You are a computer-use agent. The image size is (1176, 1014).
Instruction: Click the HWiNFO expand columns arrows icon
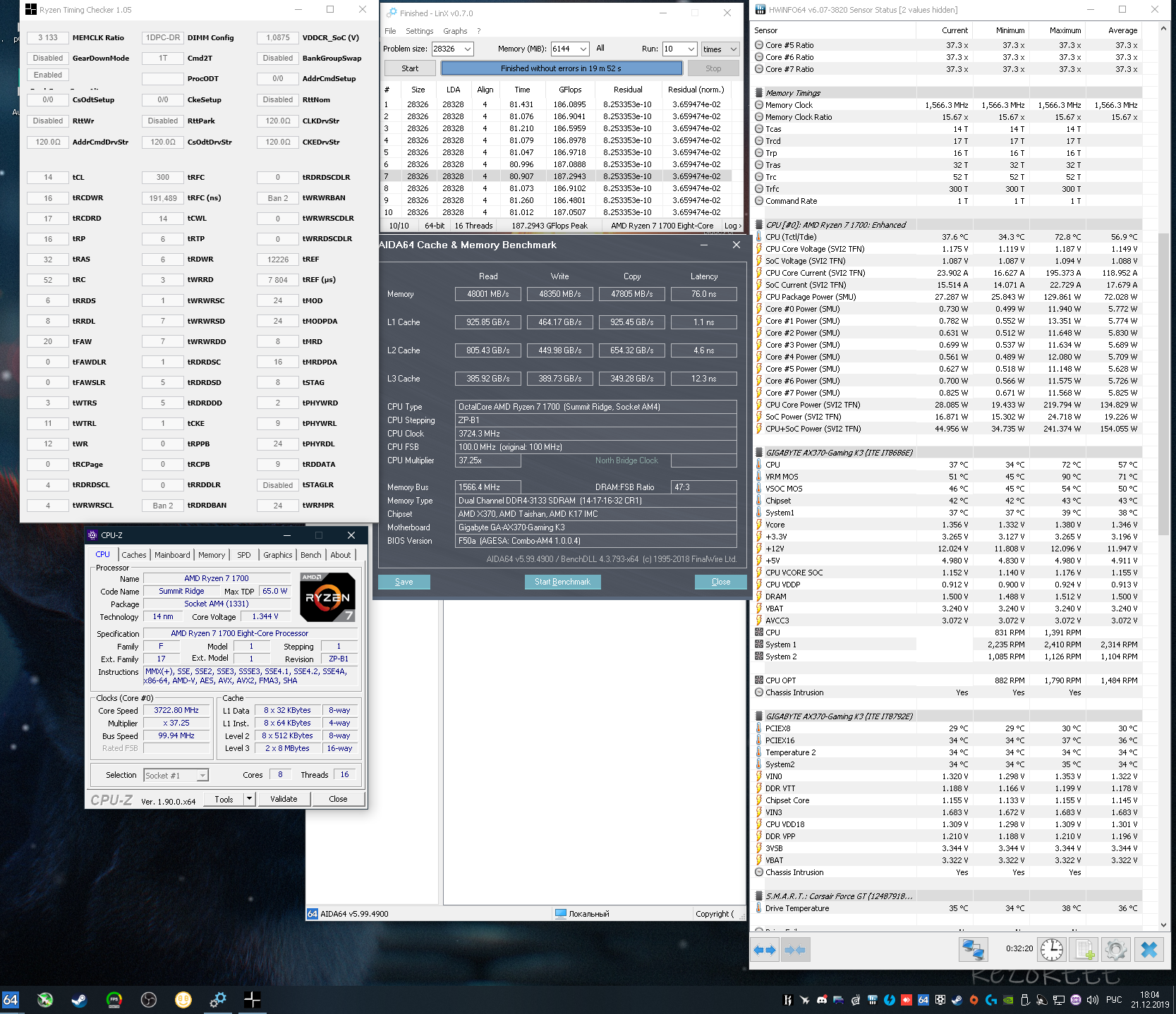coord(765,950)
